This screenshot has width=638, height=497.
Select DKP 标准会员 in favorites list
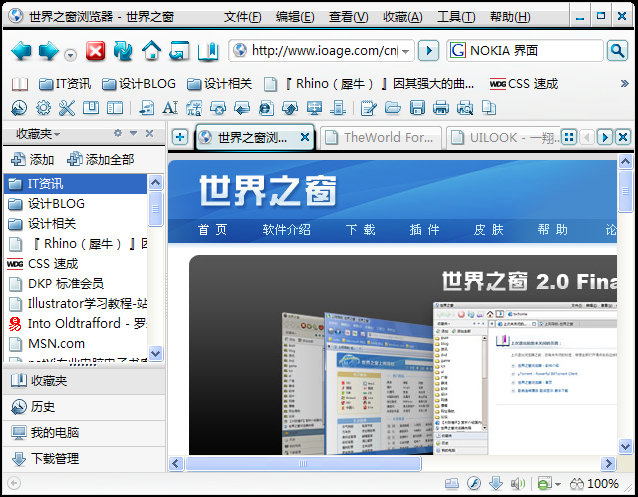point(76,283)
